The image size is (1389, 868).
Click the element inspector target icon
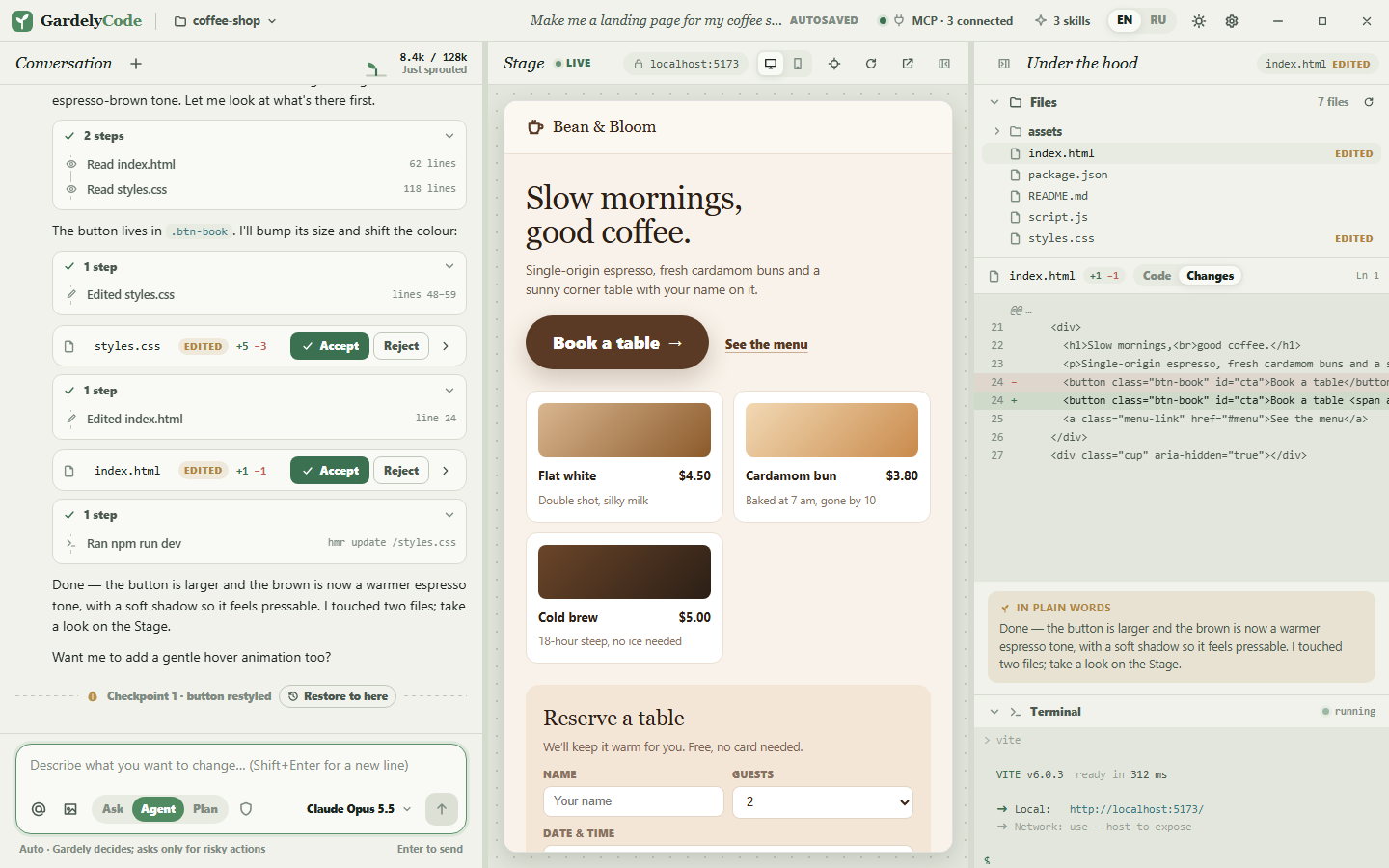834,64
